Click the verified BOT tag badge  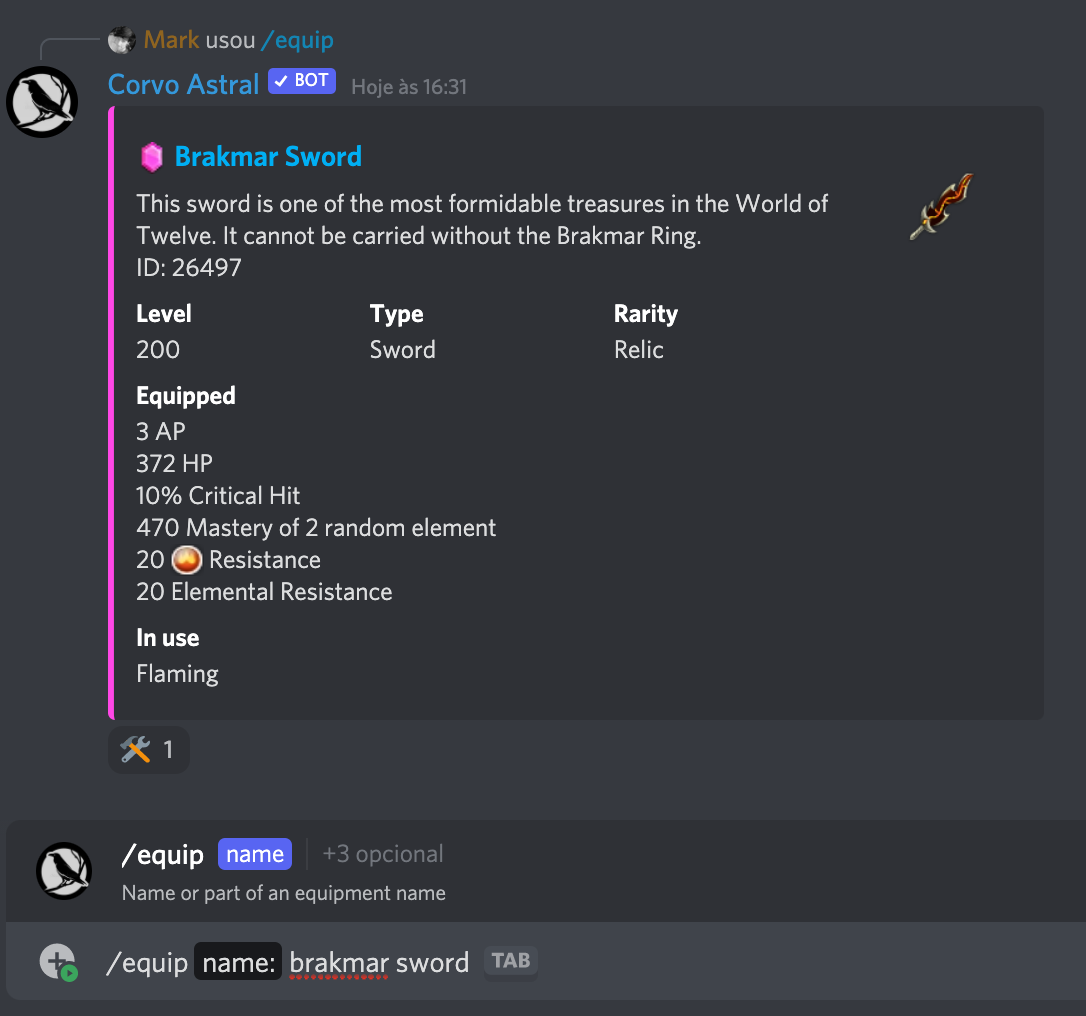[x=302, y=82]
